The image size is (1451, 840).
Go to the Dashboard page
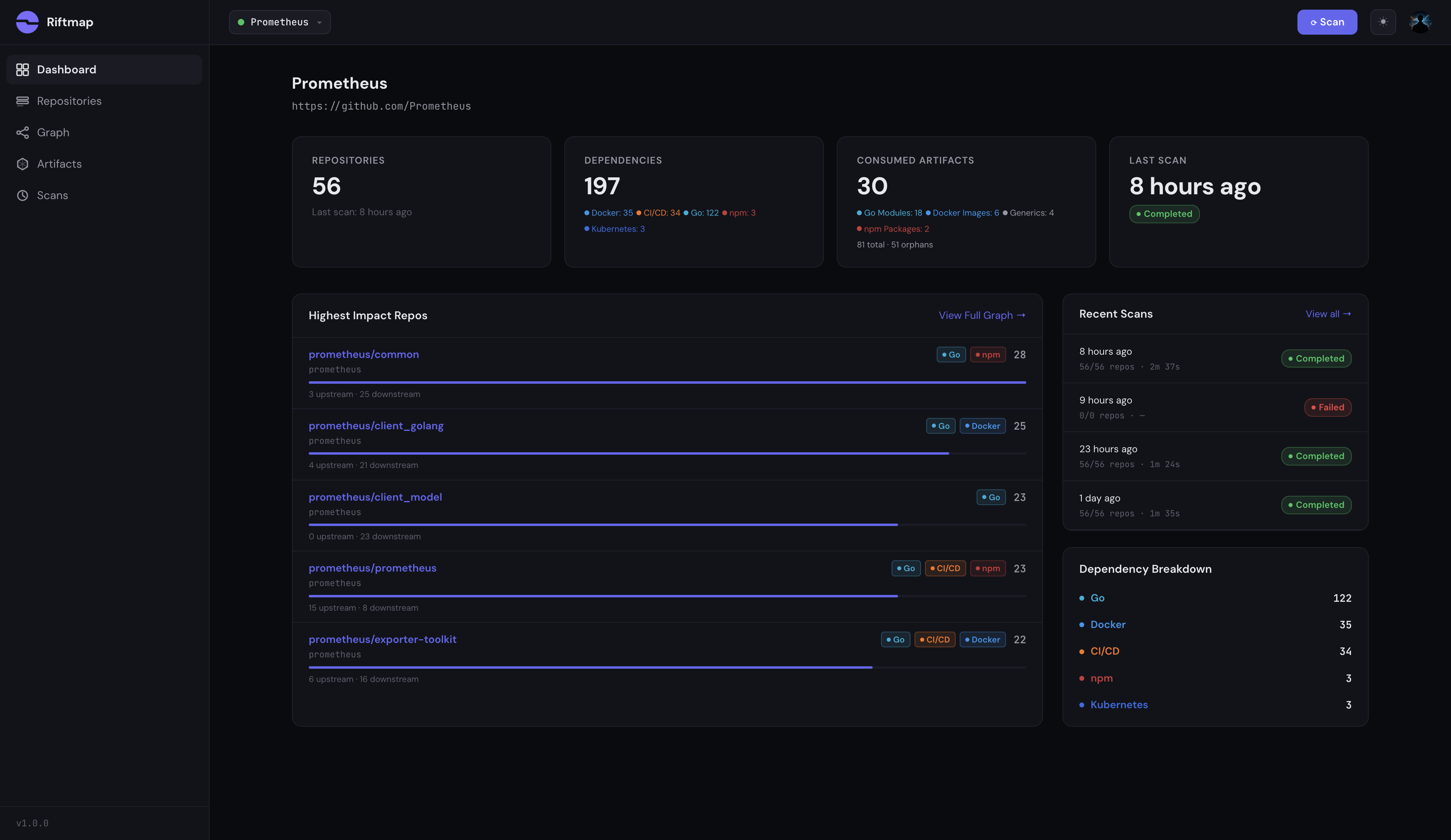pos(104,70)
